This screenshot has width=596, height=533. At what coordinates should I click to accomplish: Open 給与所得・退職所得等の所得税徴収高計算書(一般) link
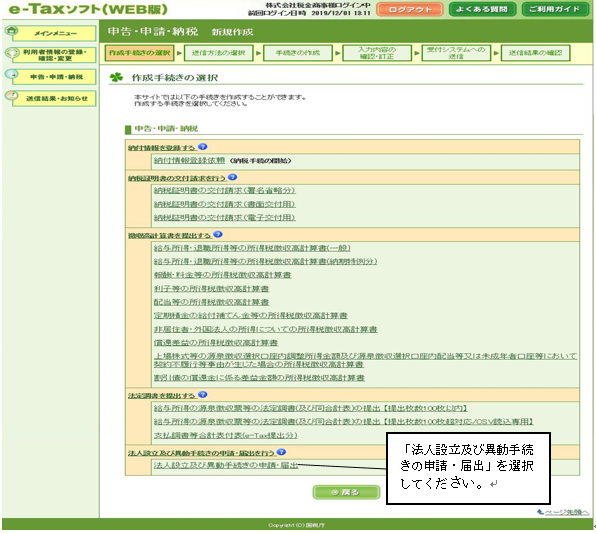tap(252, 248)
